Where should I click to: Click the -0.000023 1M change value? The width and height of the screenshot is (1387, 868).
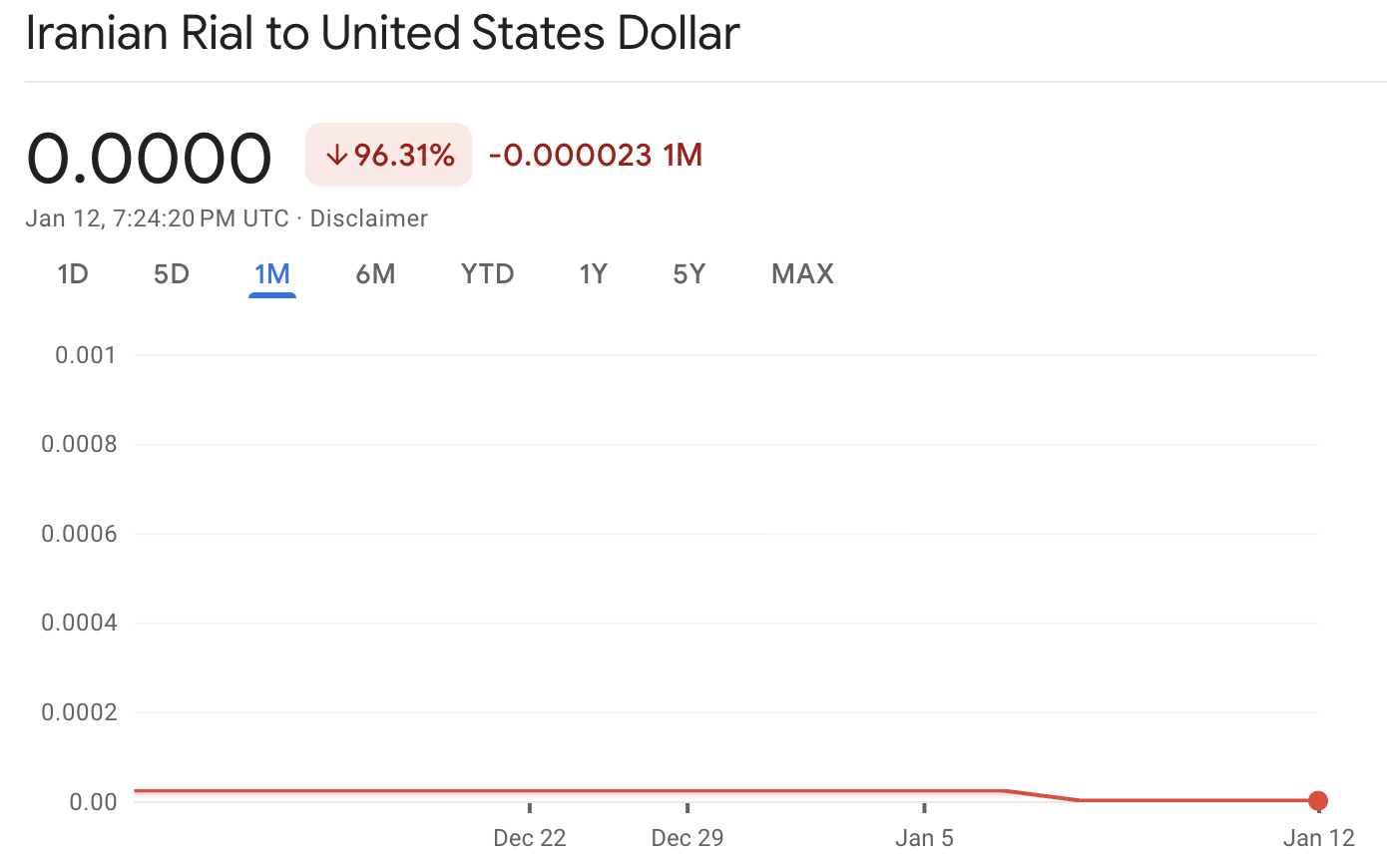click(594, 155)
